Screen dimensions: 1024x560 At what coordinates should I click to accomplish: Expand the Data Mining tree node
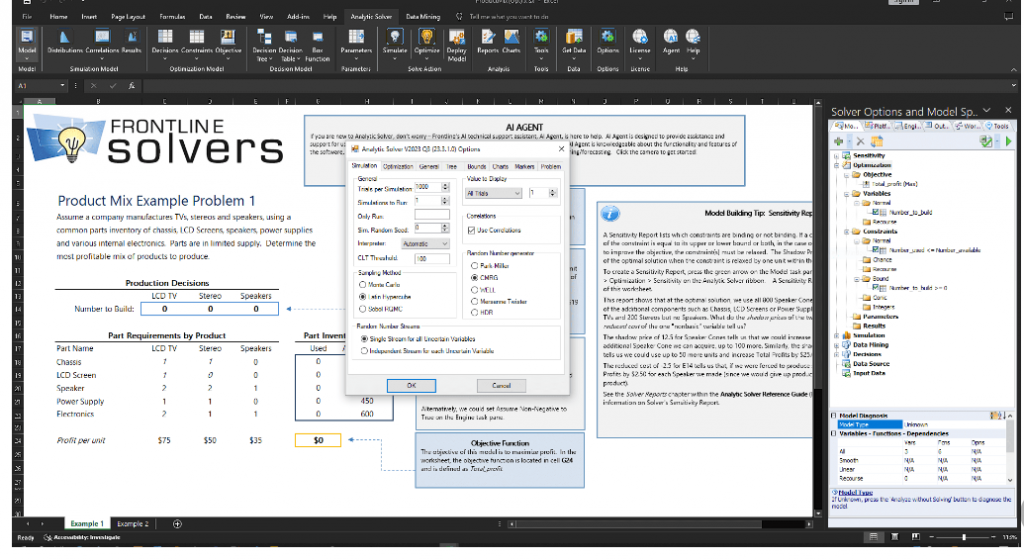(837, 345)
